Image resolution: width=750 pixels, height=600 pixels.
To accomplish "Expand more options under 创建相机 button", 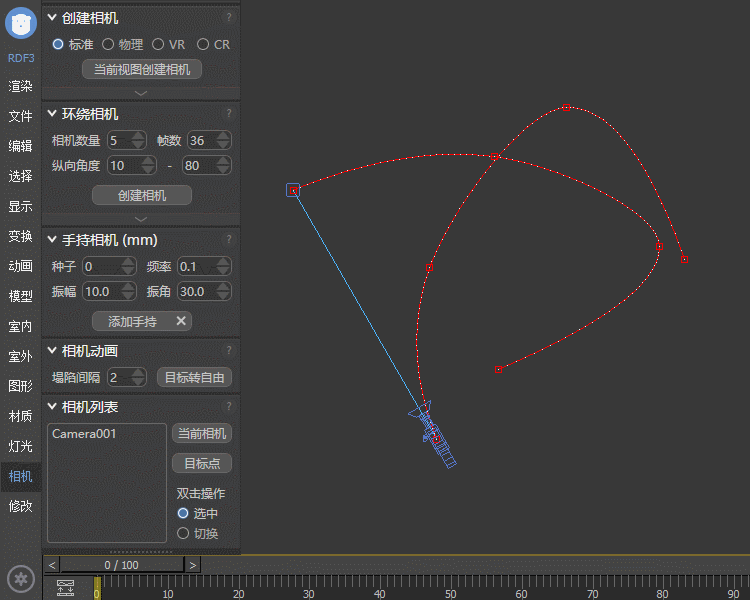I will tap(141, 219).
